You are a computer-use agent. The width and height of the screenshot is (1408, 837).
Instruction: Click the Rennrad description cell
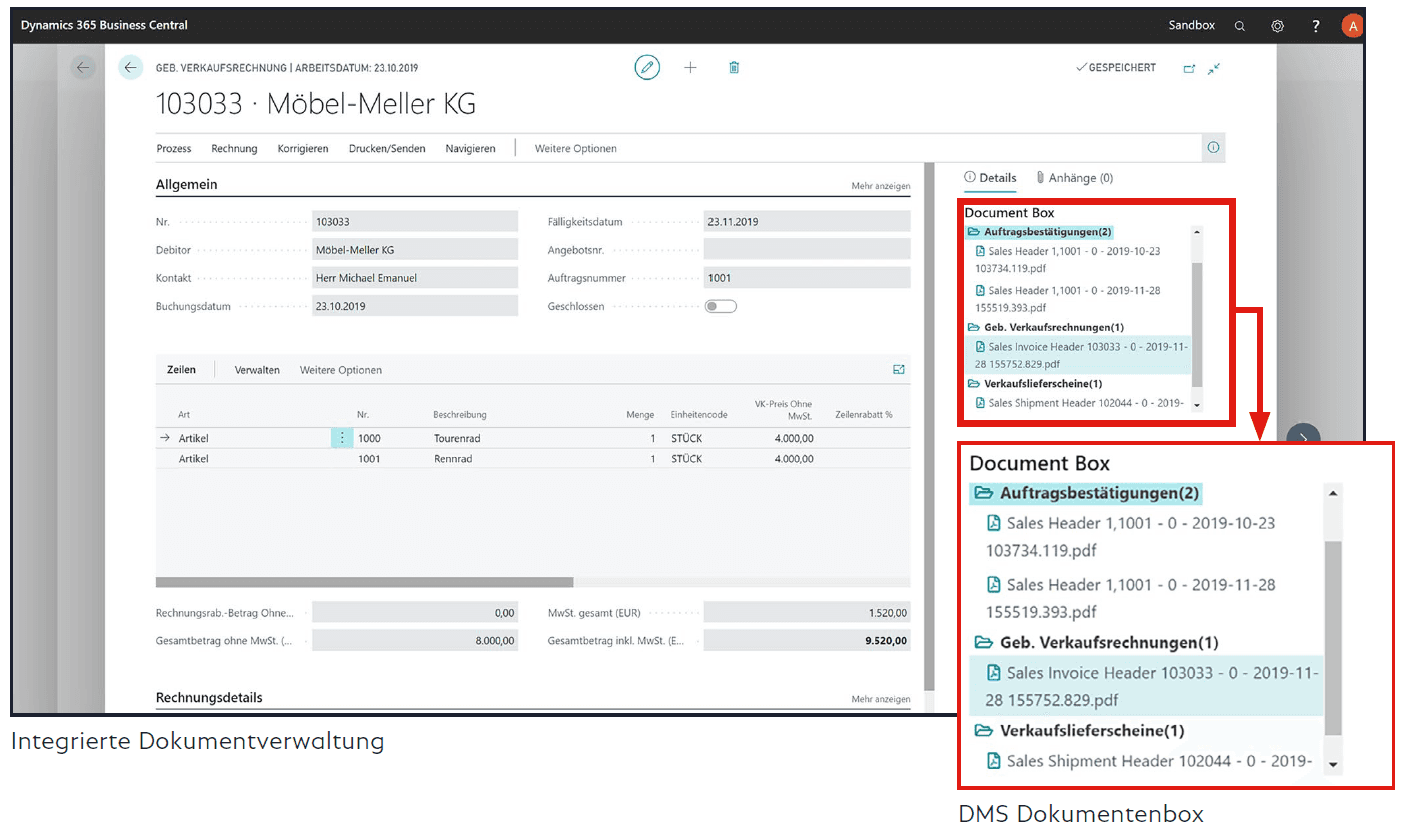pyautogui.click(x=453, y=459)
